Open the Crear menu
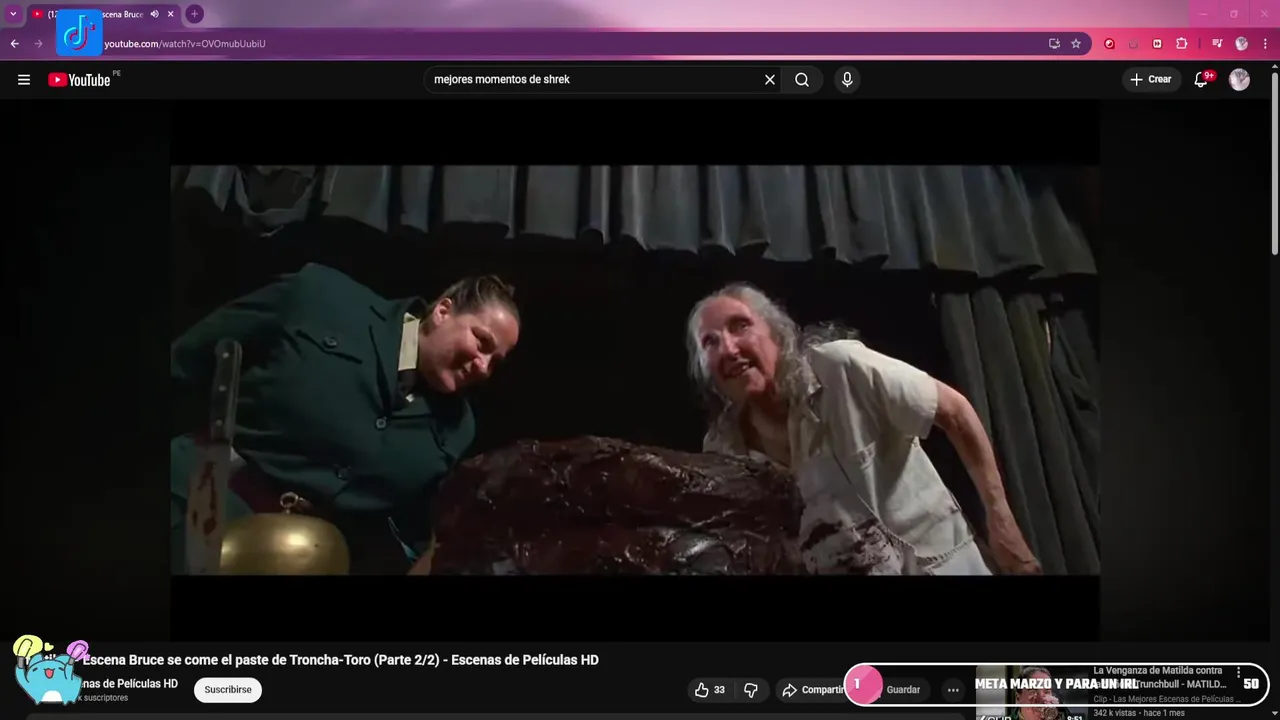This screenshot has height=720, width=1280. pos(1150,80)
